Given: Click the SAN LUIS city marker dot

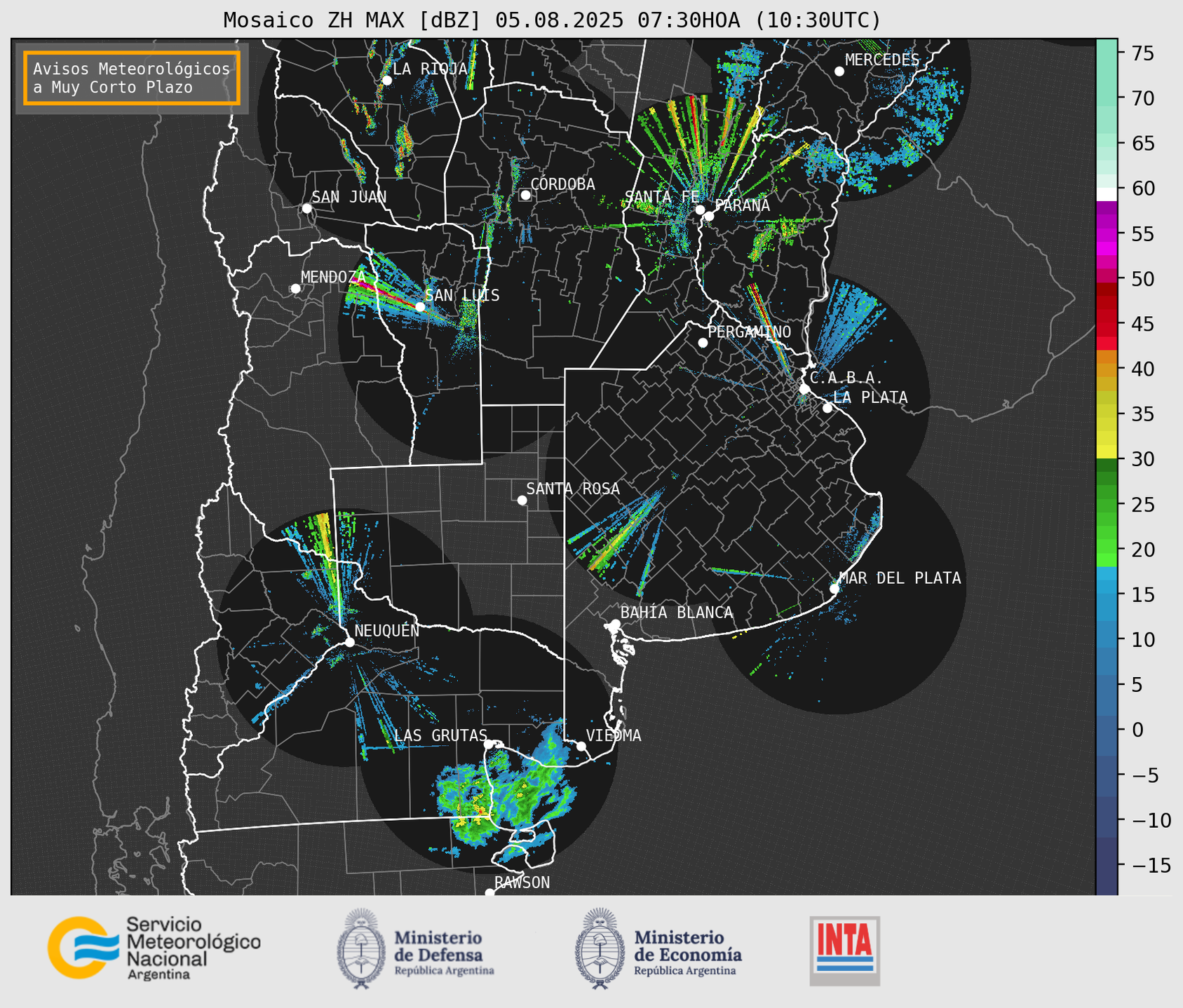Looking at the screenshot, I should (419, 306).
